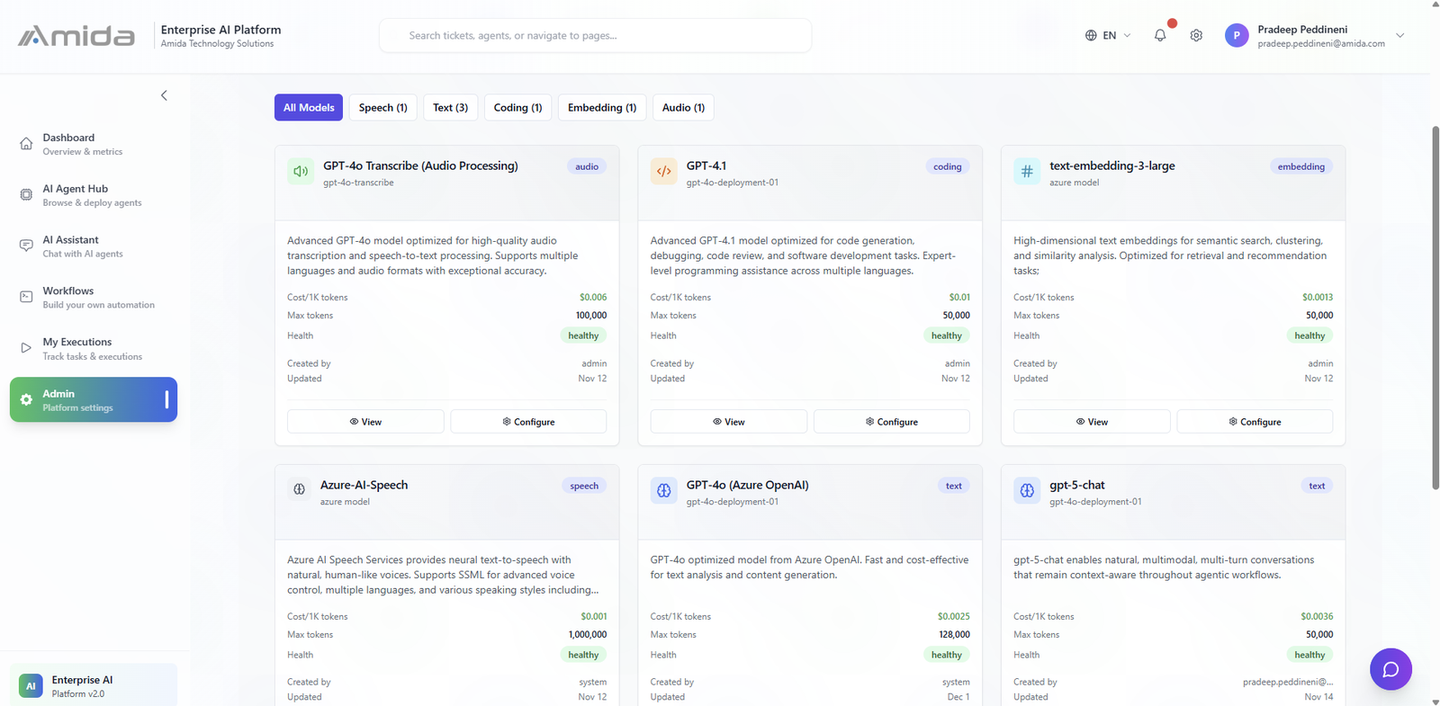
Task: Configure the GPT-4o Transcribe model
Action: [529, 421]
